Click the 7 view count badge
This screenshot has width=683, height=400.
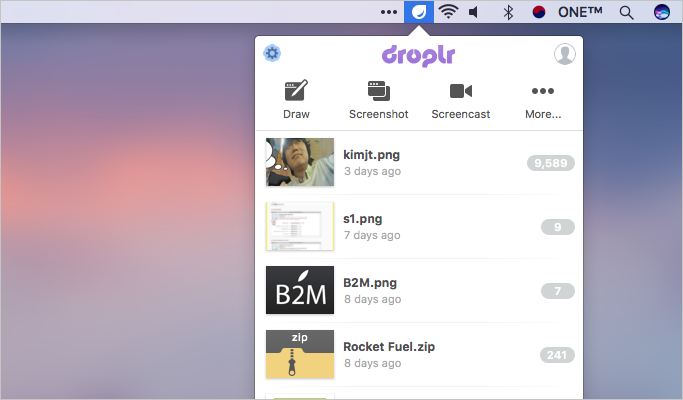[558, 291]
